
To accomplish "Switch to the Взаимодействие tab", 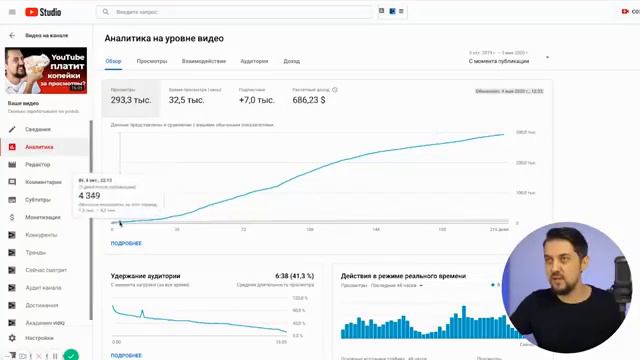I will (204, 61).
